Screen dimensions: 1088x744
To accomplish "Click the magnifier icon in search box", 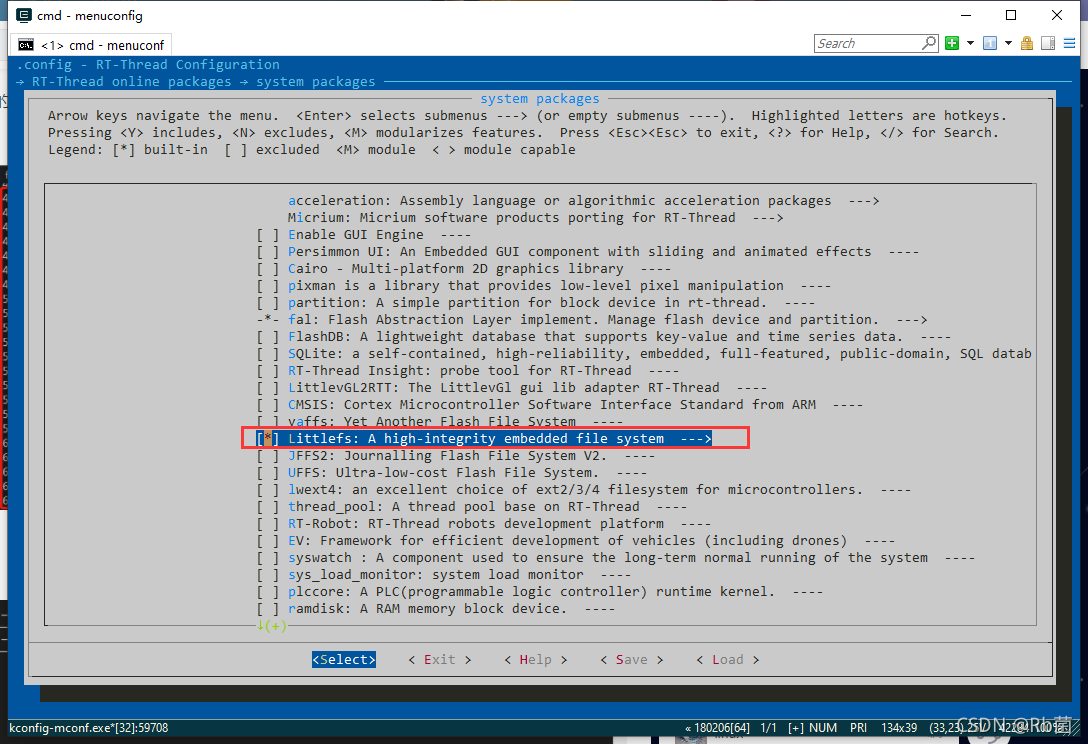I will pyautogui.click(x=928, y=43).
